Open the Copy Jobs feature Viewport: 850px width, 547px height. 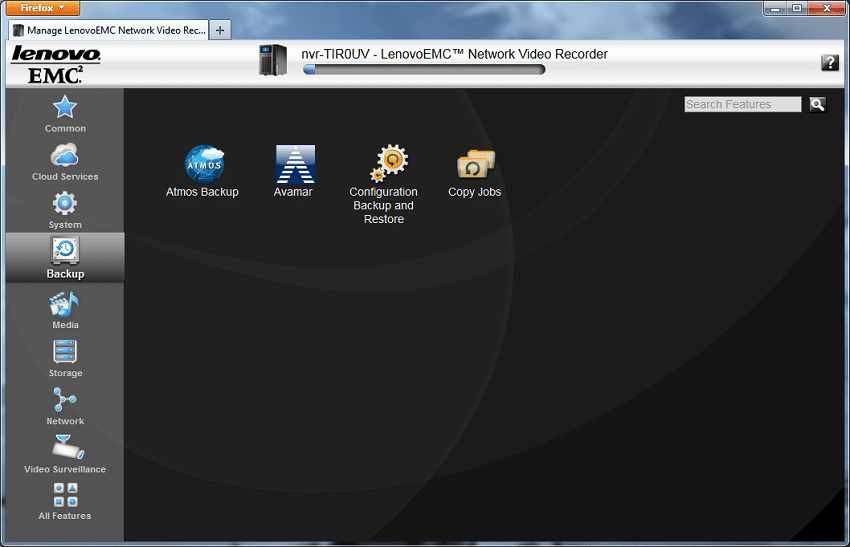[474, 173]
